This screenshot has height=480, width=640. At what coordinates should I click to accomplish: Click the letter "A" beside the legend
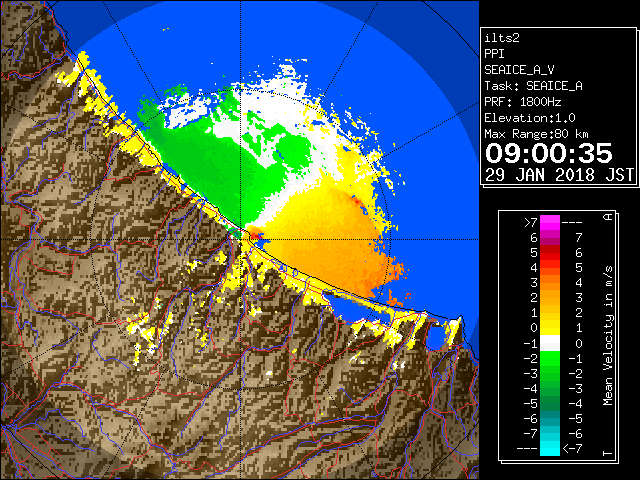(608, 217)
